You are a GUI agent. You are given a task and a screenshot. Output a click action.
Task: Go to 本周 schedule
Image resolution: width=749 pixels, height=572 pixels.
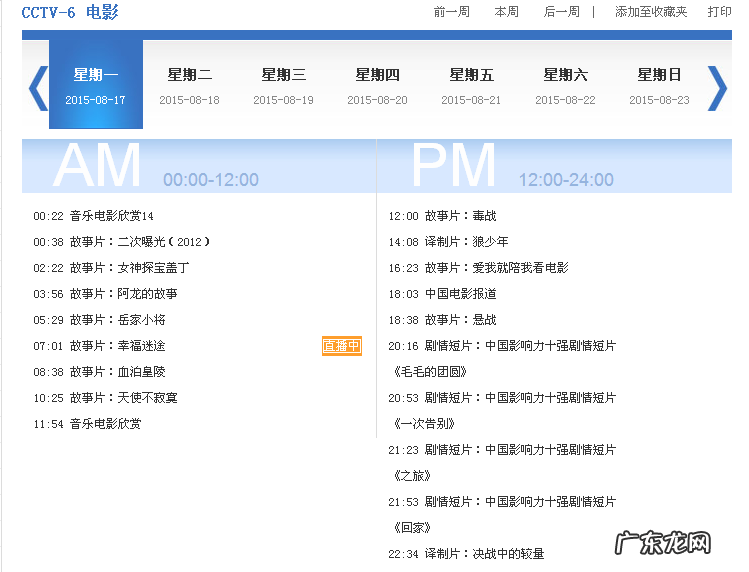tap(506, 12)
